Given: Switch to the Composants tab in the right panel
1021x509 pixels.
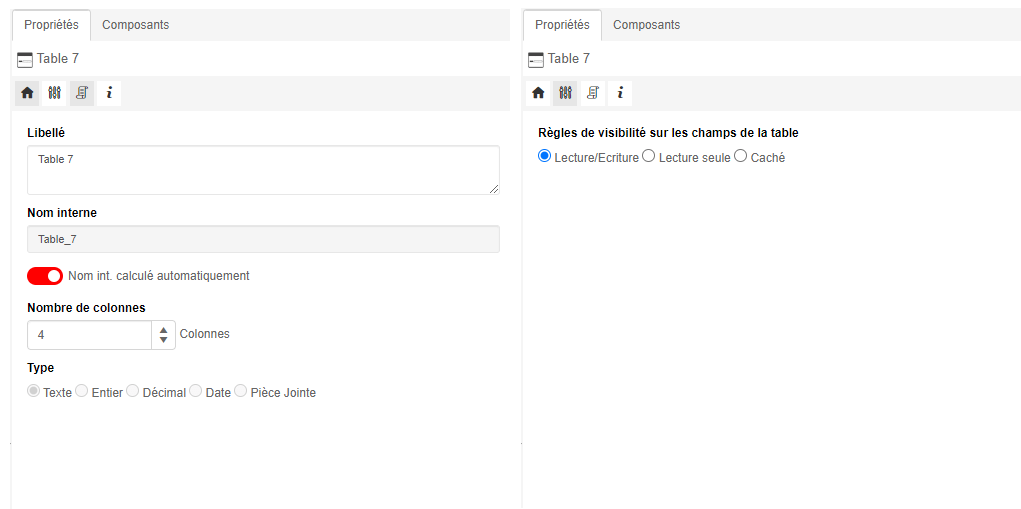Looking at the screenshot, I should (646, 25).
